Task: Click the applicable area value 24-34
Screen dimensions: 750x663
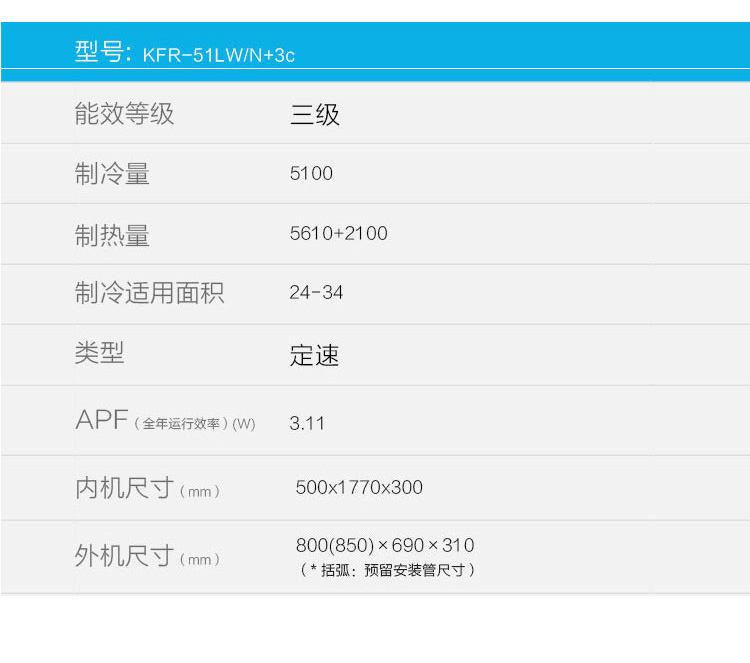Action: (x=316, y=293)
